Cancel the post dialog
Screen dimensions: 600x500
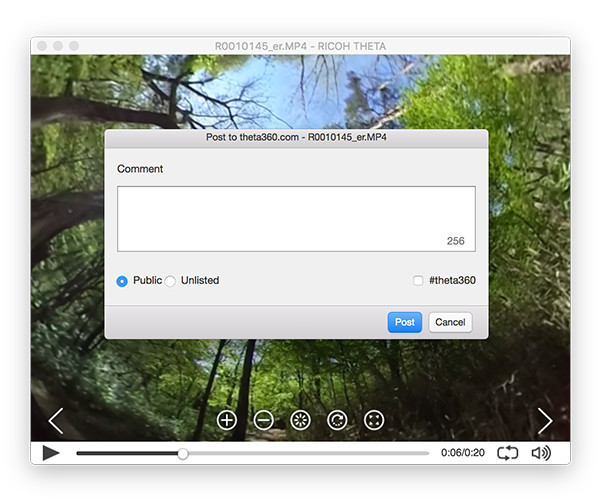point(450,322)
